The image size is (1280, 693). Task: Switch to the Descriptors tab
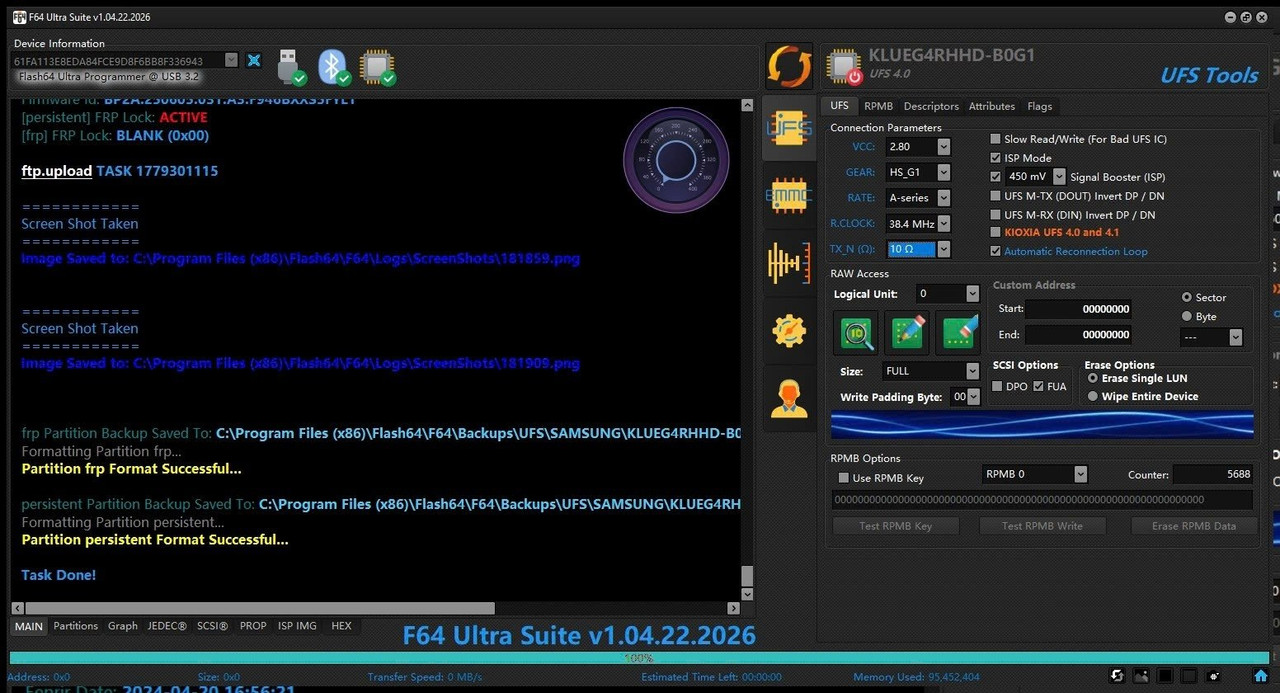pyautogui.click(x=931, y=106)
